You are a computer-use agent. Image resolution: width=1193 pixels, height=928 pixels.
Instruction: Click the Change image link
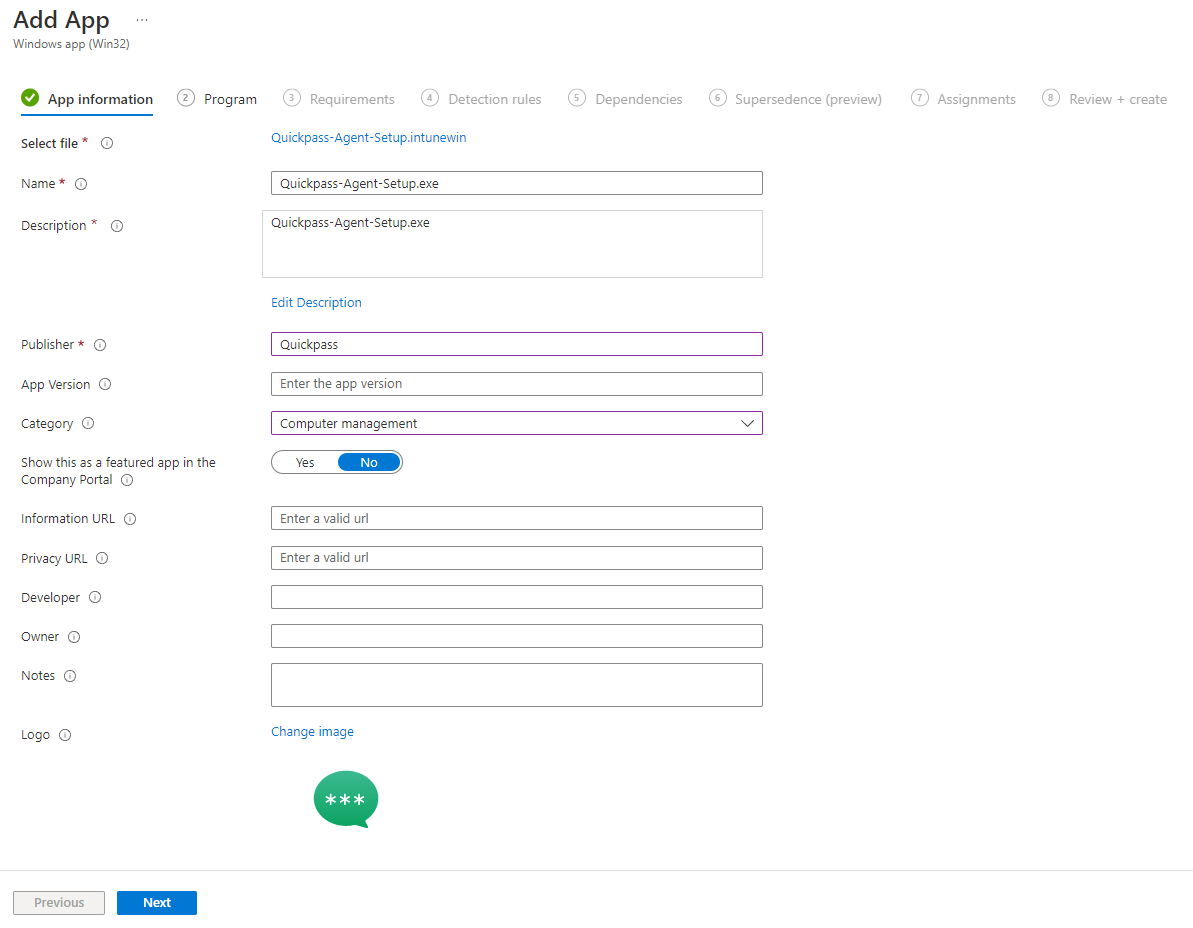click(313, 732)
